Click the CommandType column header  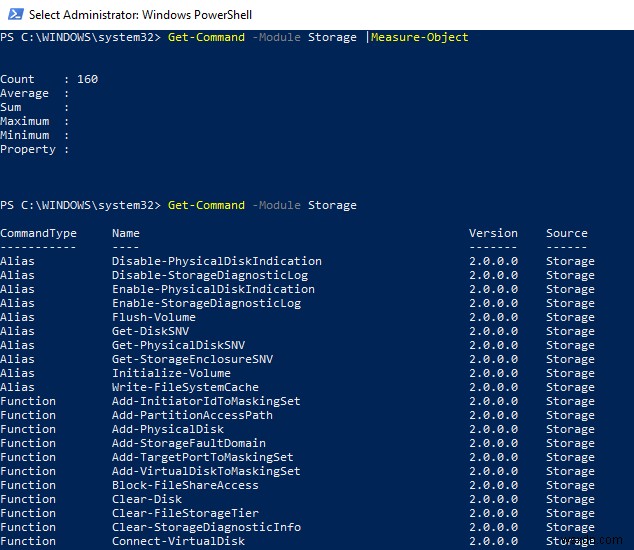coord(38,233)
